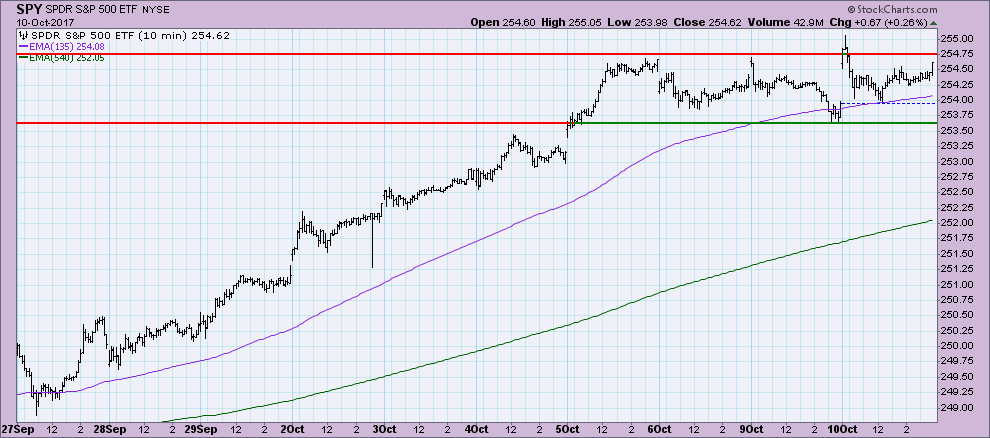
Task: Click the 10-Oct-2017 date label
Action: (x=43, y=22)
